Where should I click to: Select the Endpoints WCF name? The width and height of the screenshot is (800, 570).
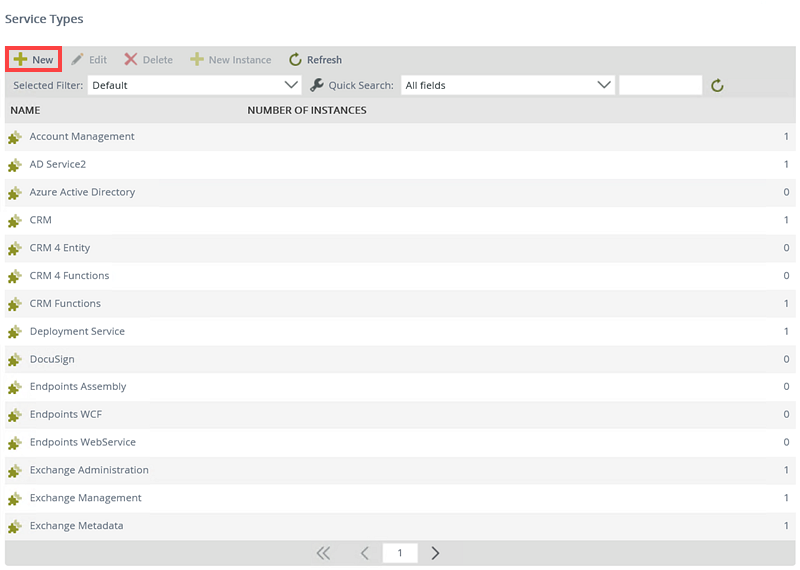tap(66, 414)
